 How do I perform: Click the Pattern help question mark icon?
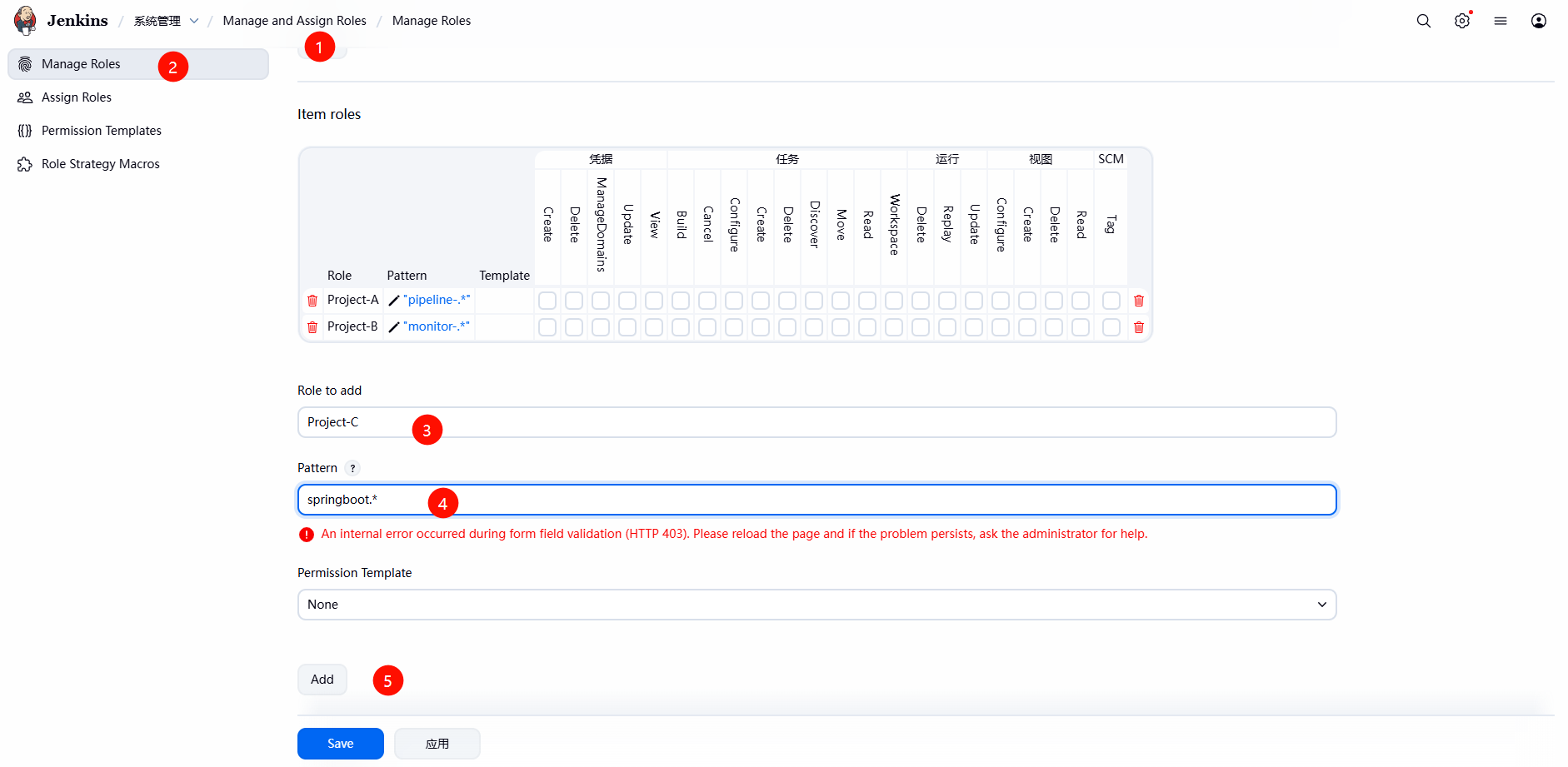click(352, 468)
